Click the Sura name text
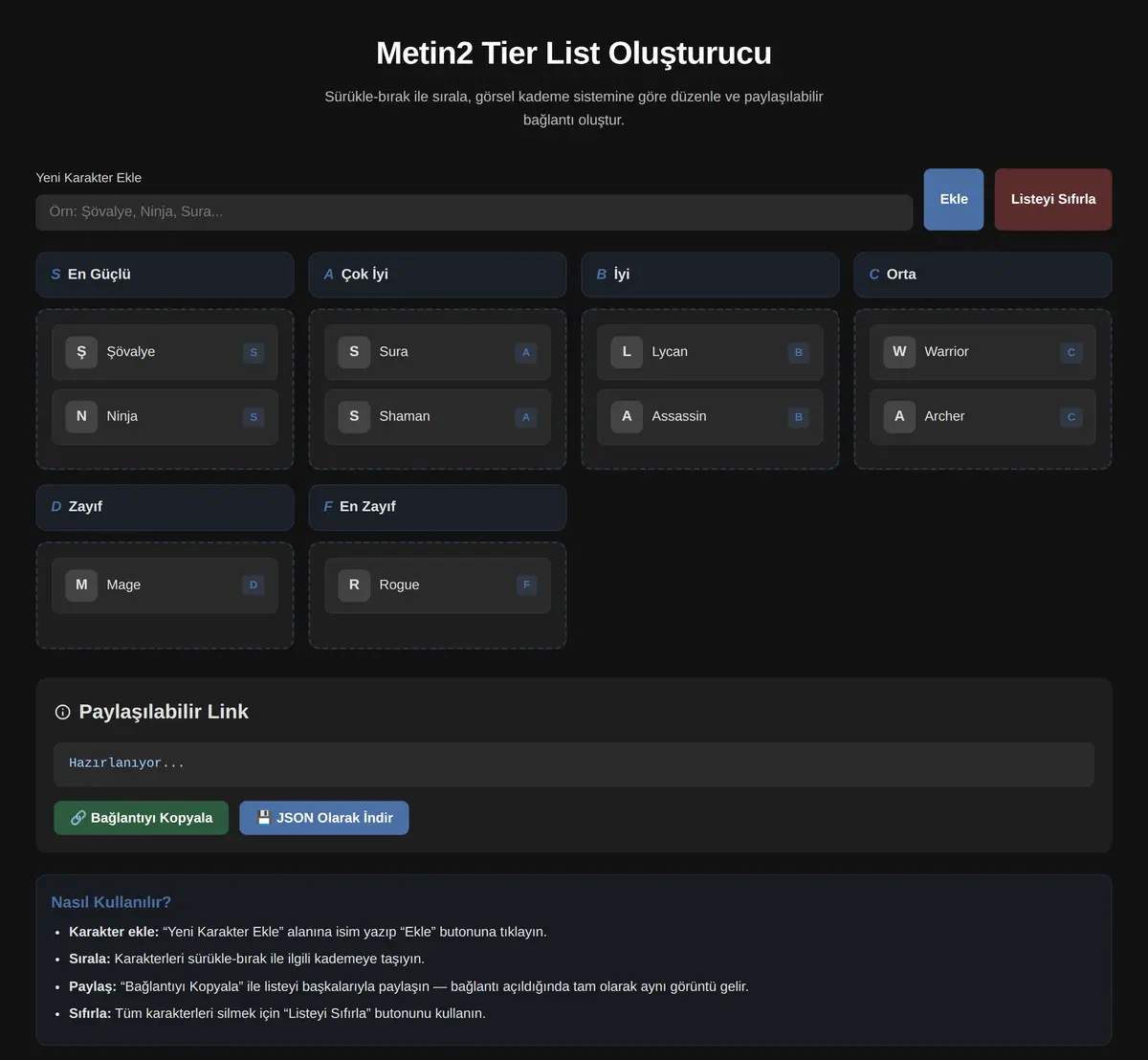Image resolution: width=1148 pixels, height=1060 pixels. coord(394,352)
